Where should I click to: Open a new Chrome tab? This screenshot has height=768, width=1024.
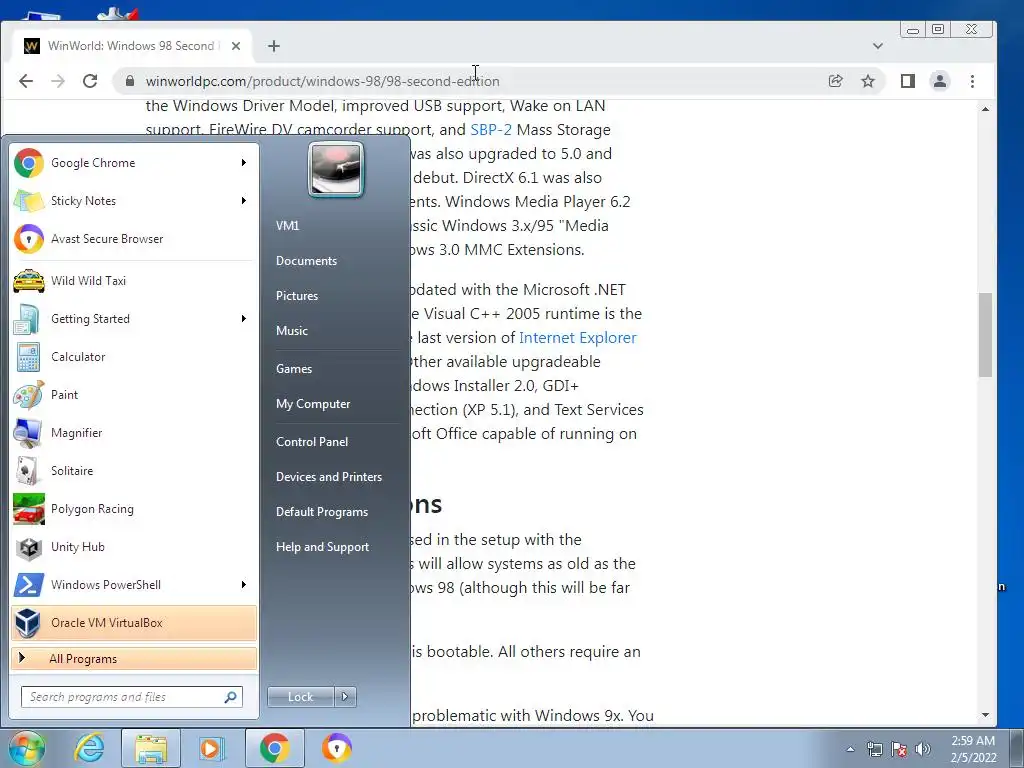click(274, 46)
